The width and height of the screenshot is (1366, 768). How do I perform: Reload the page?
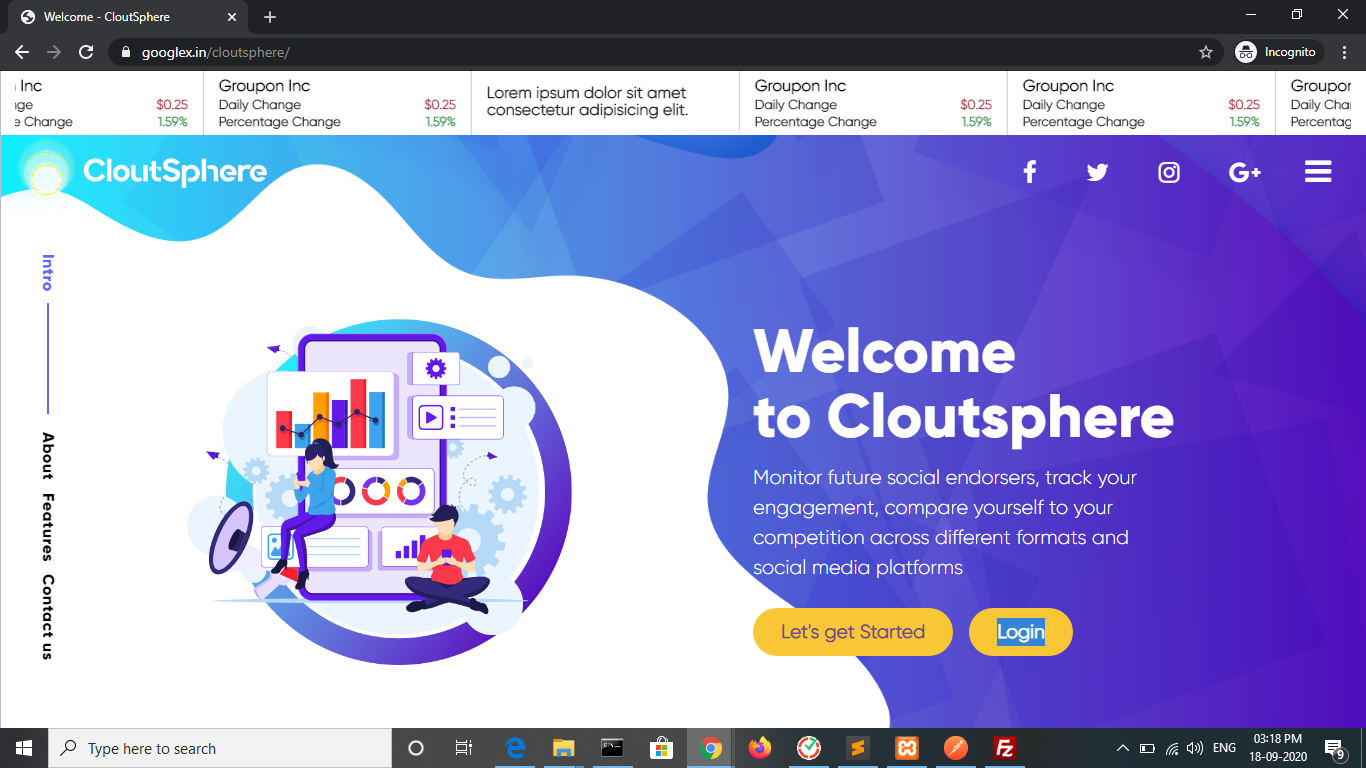click(86, 52)
